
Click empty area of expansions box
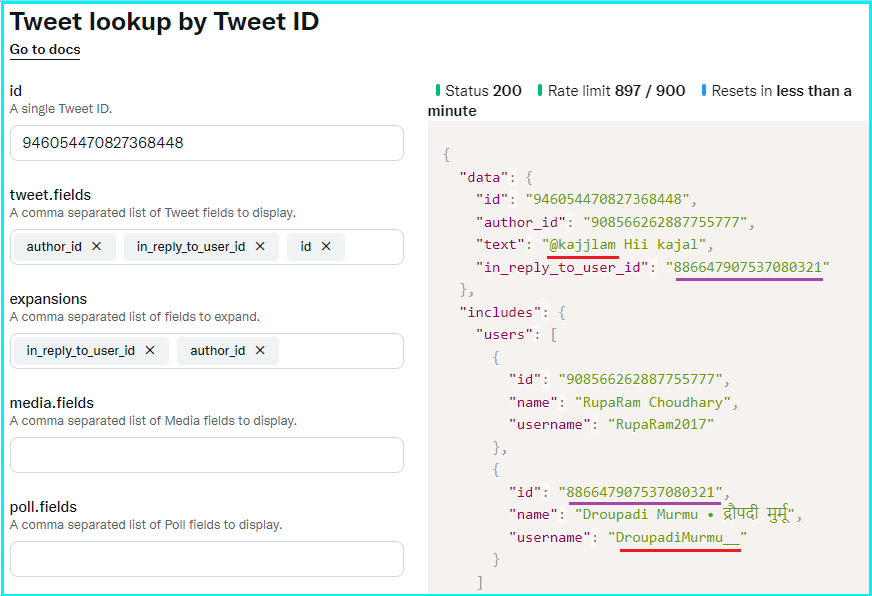coord(340,351)
